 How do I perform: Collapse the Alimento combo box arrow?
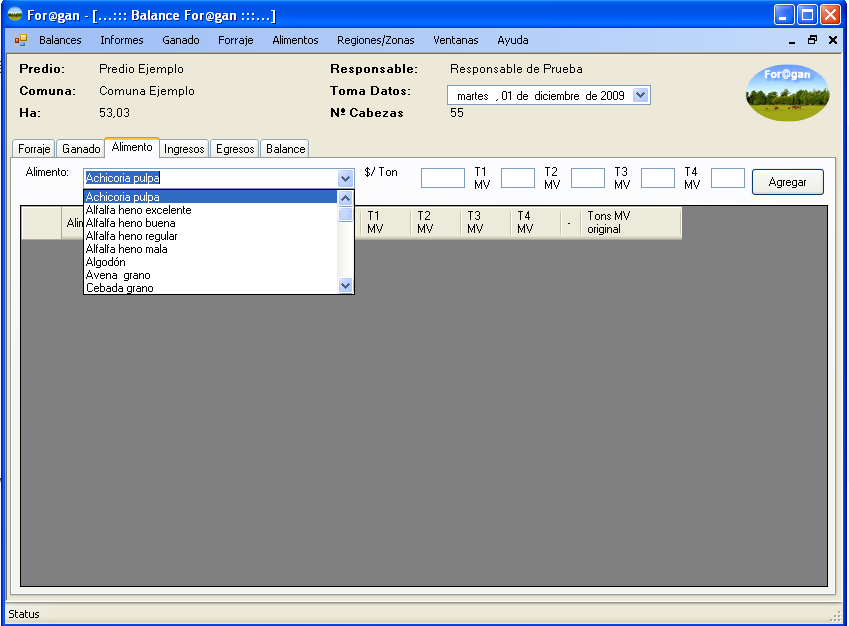click(x=345, y=178)
